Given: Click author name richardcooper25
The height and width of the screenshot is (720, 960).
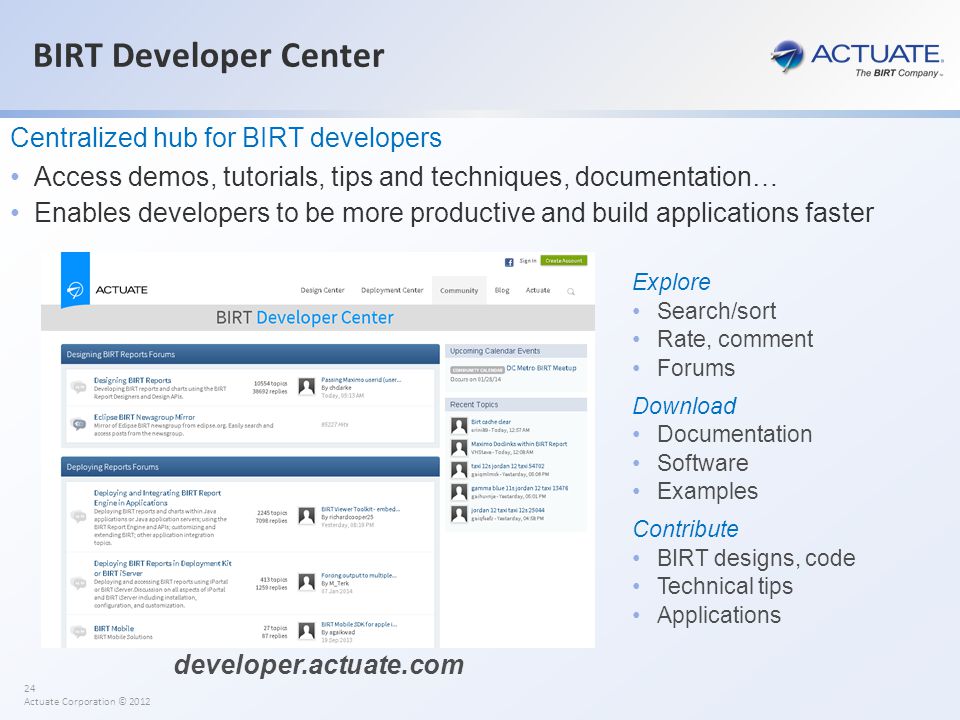Looking at the screenshot, I should [x=351, y=517].
